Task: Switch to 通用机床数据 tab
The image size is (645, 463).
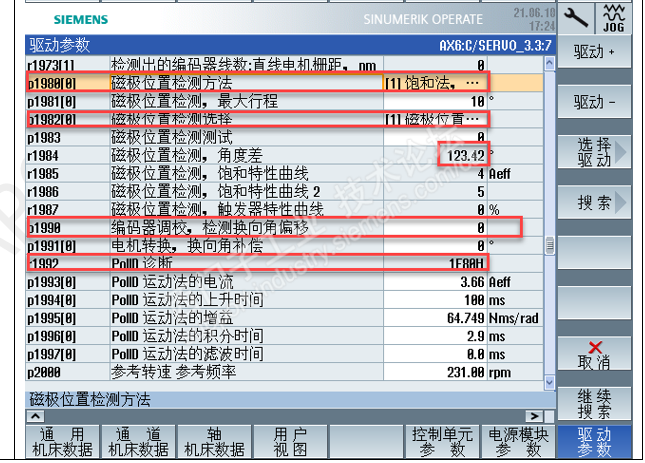Action: [62, 442]
